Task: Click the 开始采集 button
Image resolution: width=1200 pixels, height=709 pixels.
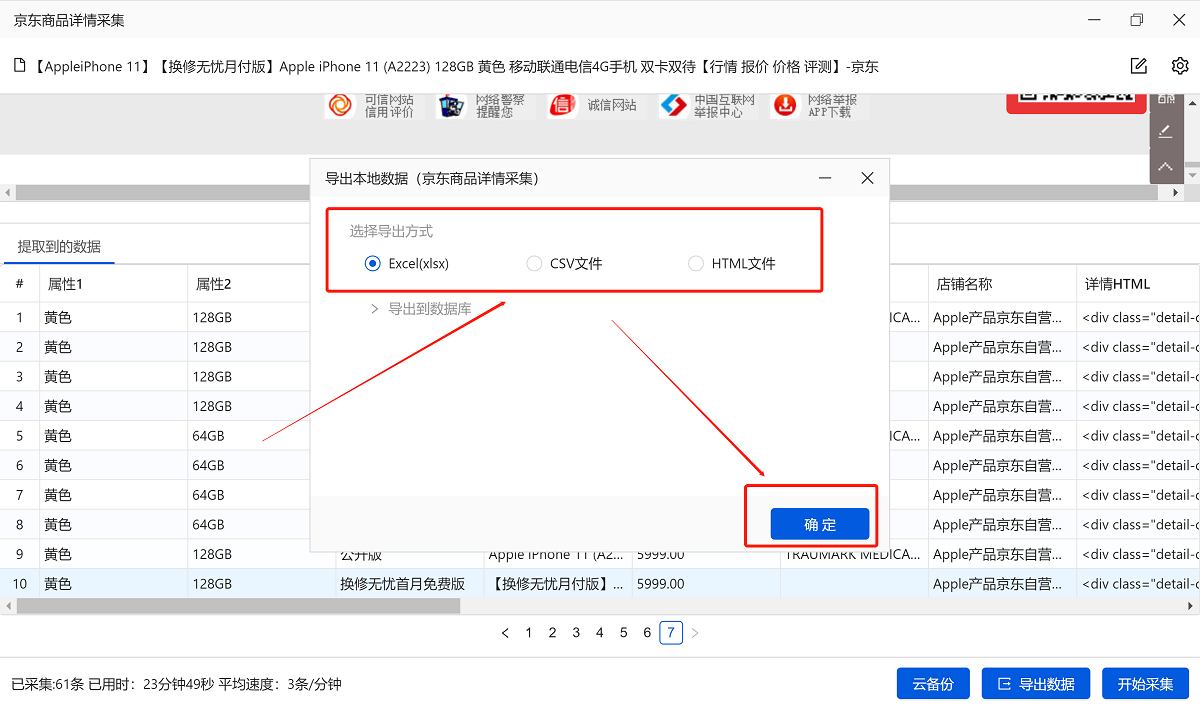Action: tap(1145, 684)
